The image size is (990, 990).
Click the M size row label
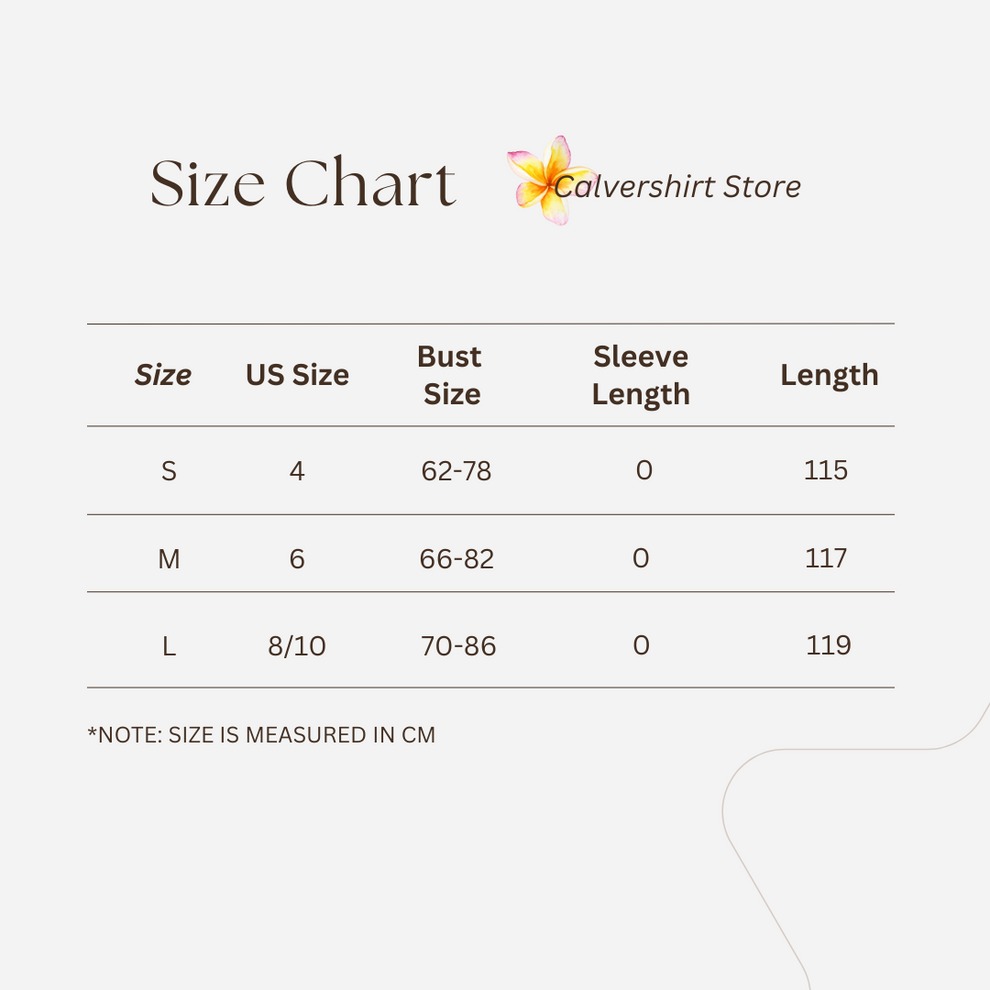(169, 559)
